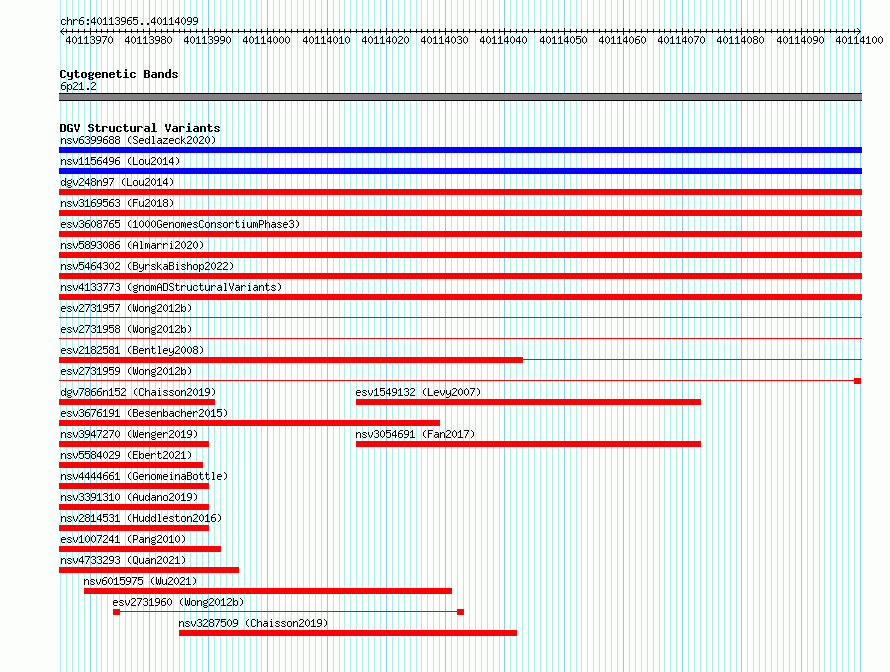
Task: Click the nsv6399688 blue variant bar
Action: click(460, 150)
